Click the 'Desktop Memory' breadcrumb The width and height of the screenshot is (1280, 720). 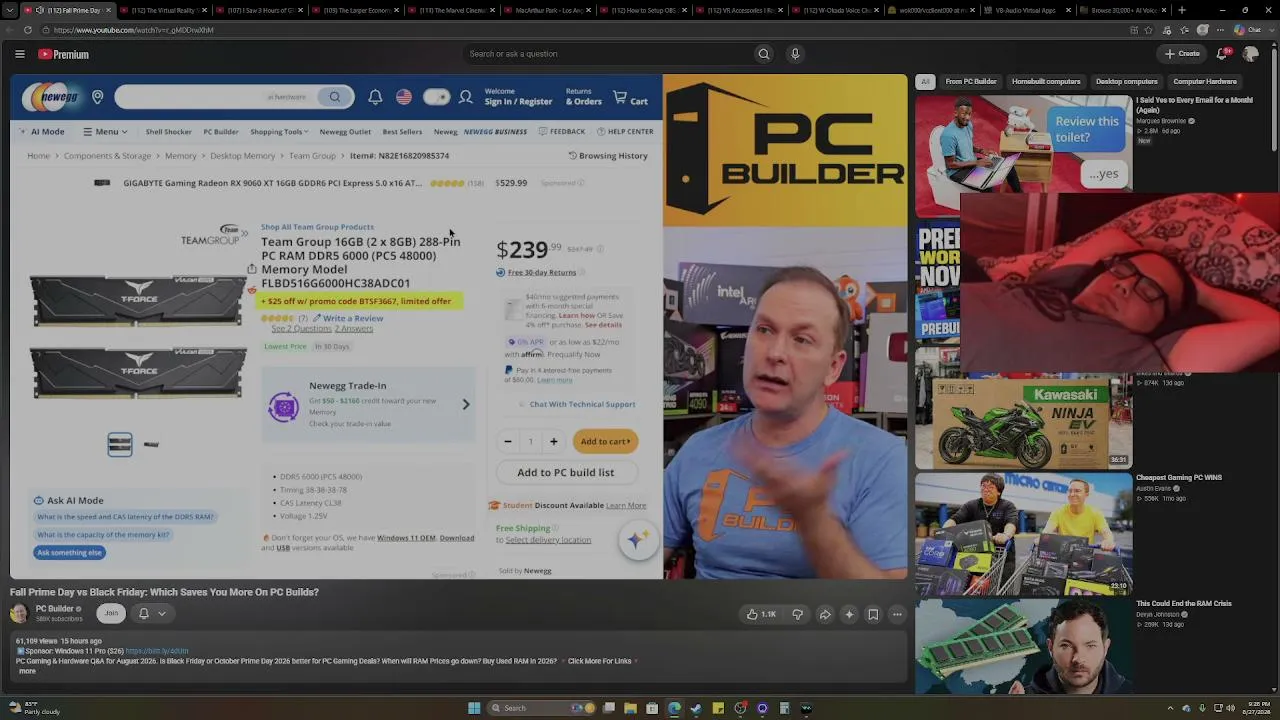242,156
